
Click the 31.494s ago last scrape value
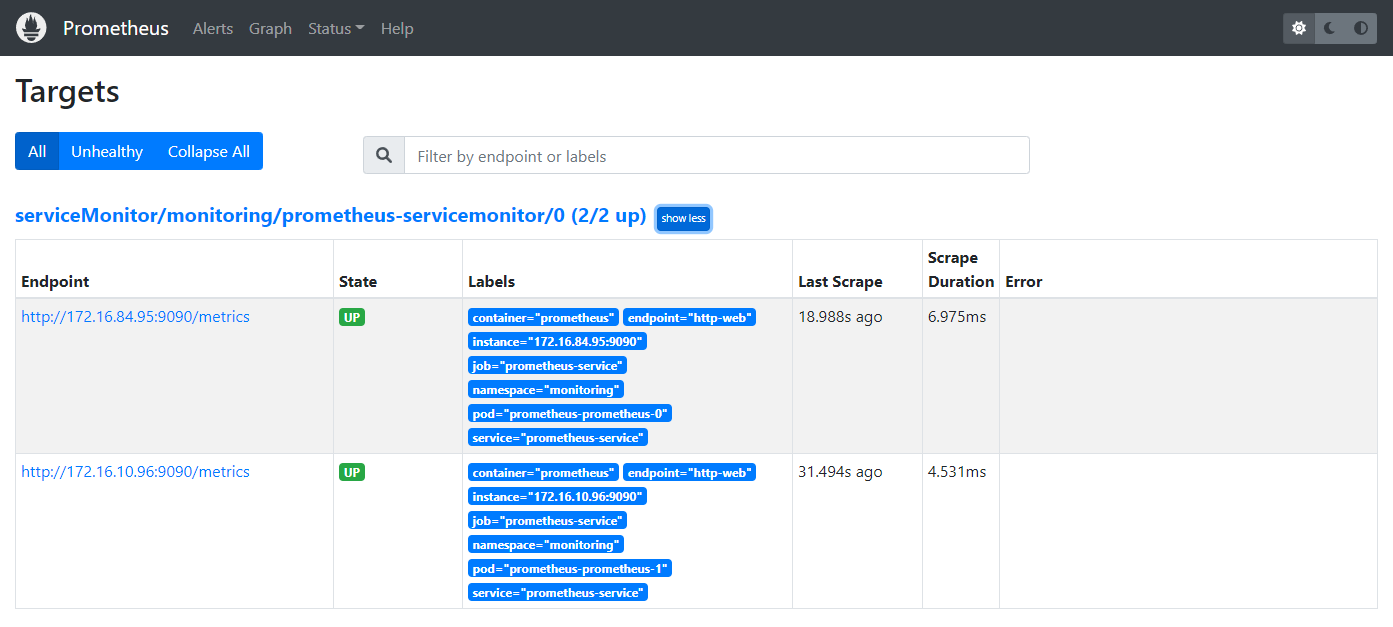coord(840,471)
